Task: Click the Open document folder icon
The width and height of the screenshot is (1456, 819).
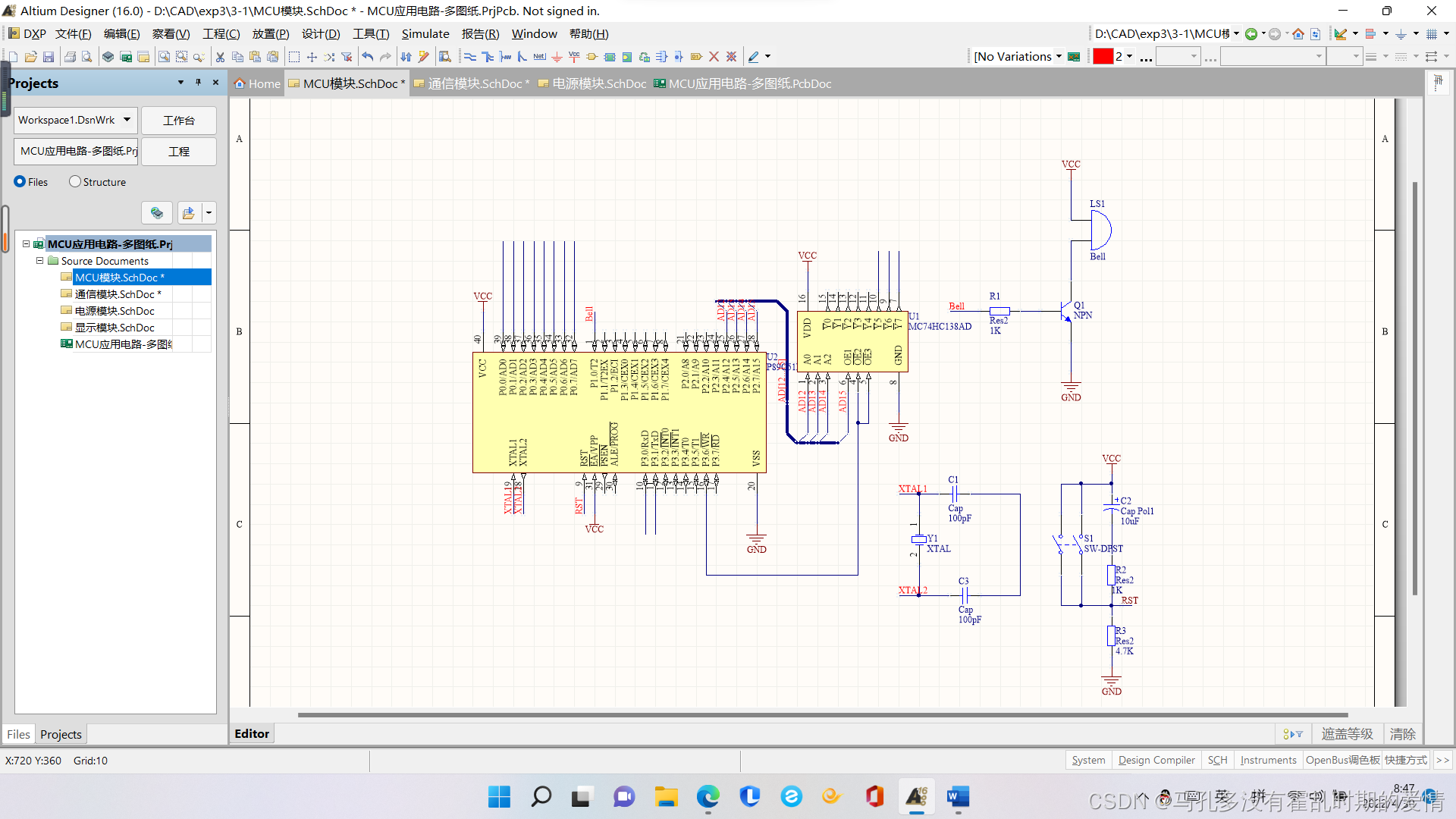Action: pos(31,57)
